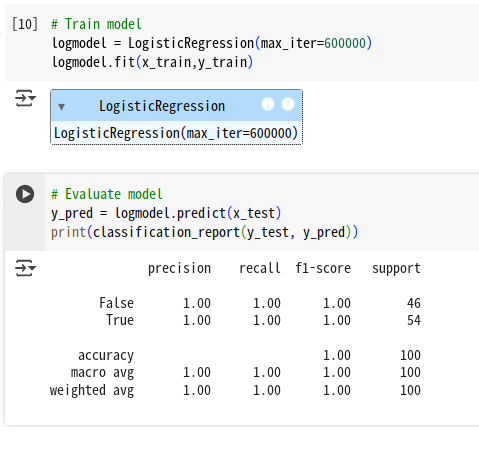Click the print(classification_report(...)) line

pyautogui.click(x=204, y=232)
